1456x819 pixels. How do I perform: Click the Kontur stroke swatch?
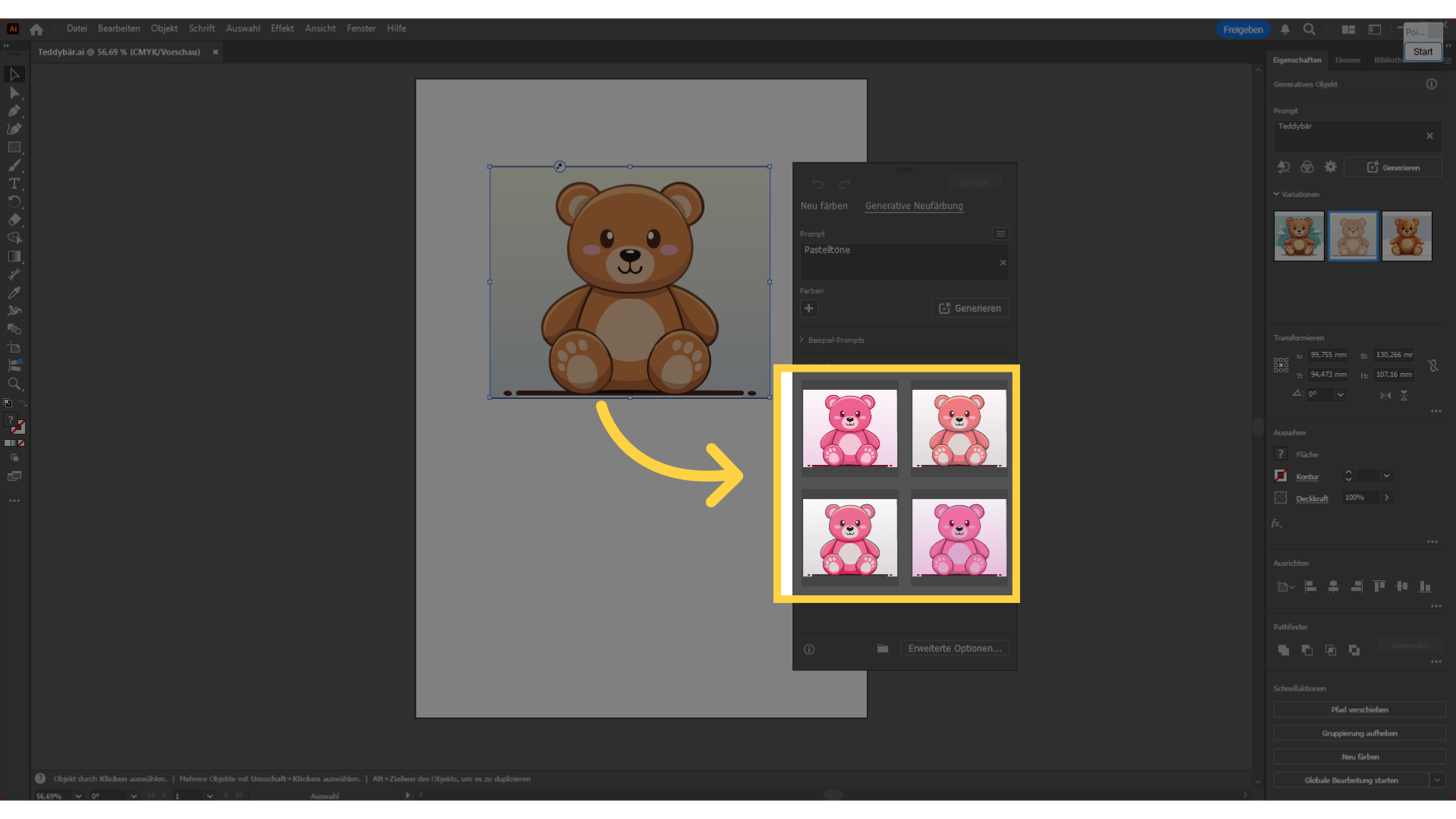pyautogui.click(x=1281, y=475)
